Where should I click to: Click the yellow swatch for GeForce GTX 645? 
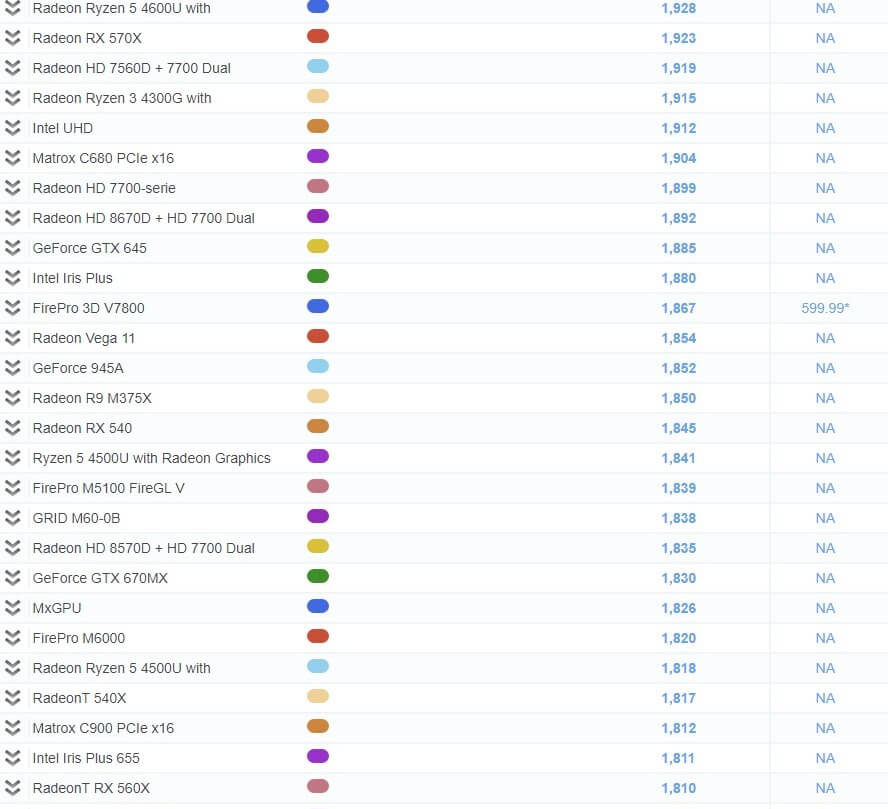(318, 246)
